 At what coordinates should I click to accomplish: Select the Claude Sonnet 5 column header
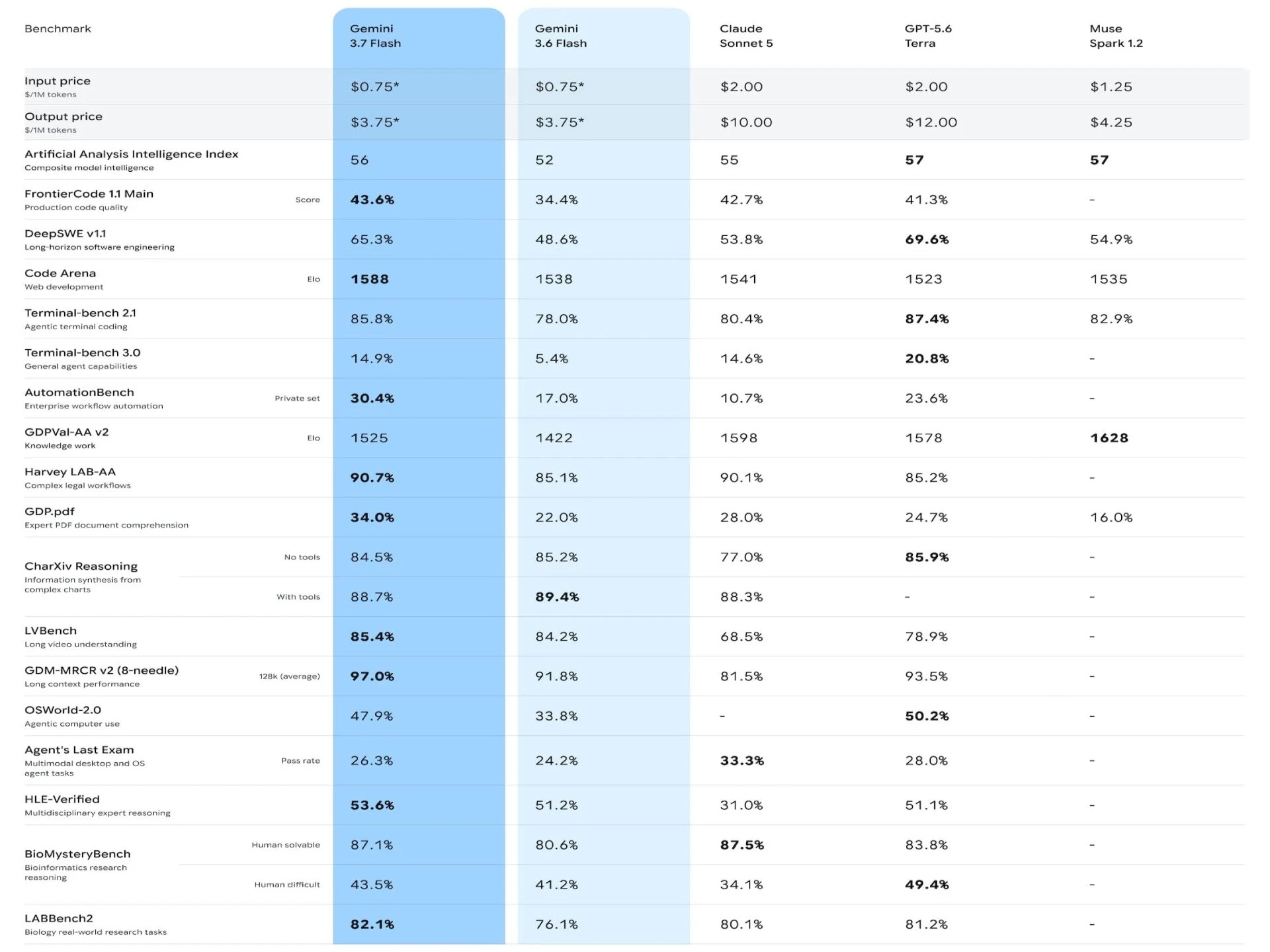coord(745,36)
